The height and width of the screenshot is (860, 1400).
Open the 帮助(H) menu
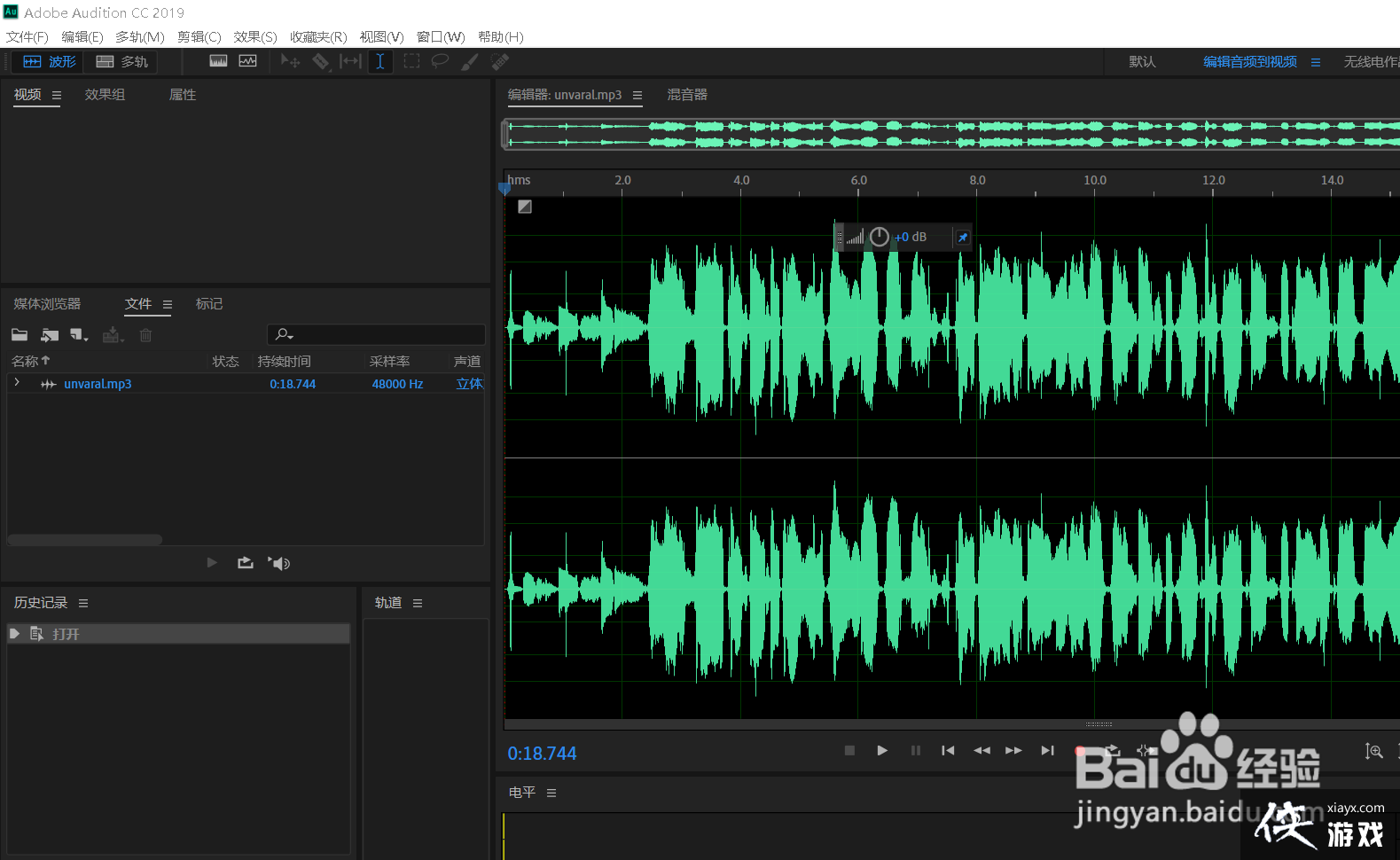(500, 36)
